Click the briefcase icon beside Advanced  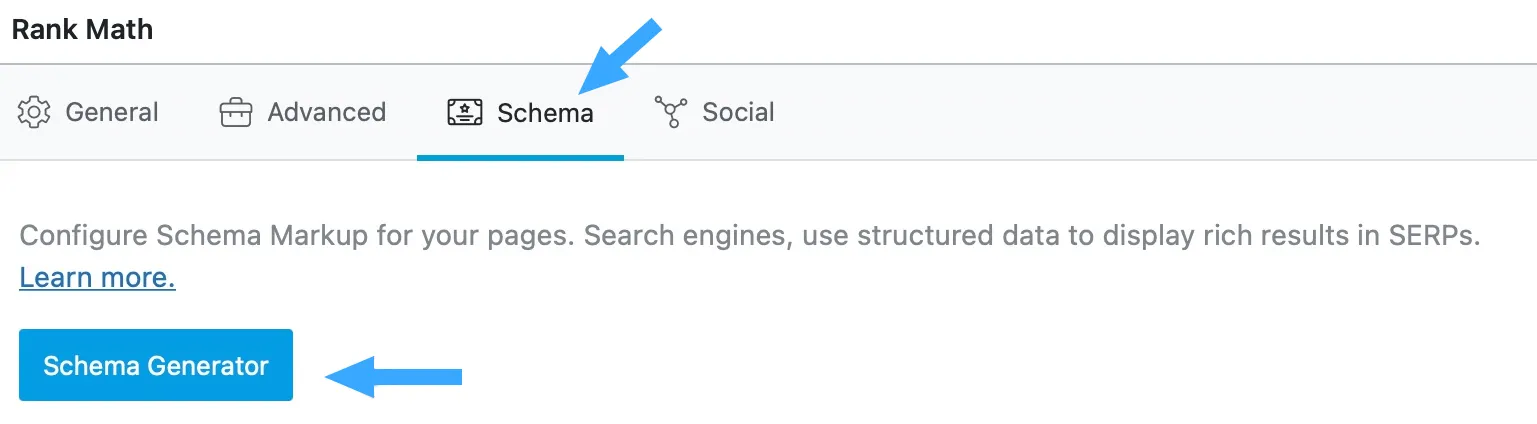[x=236, y=113]
